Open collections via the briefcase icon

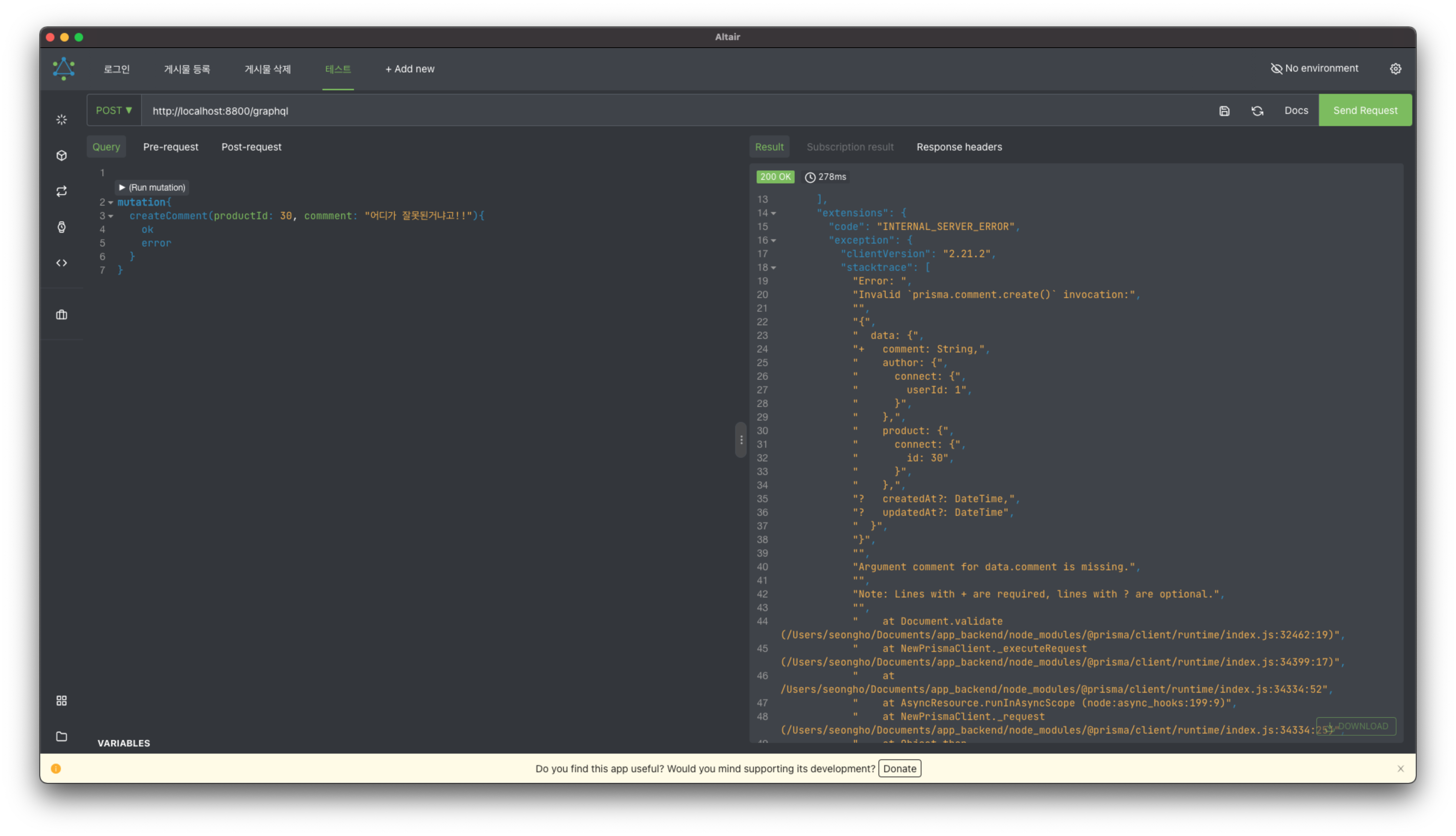point(61,314)
